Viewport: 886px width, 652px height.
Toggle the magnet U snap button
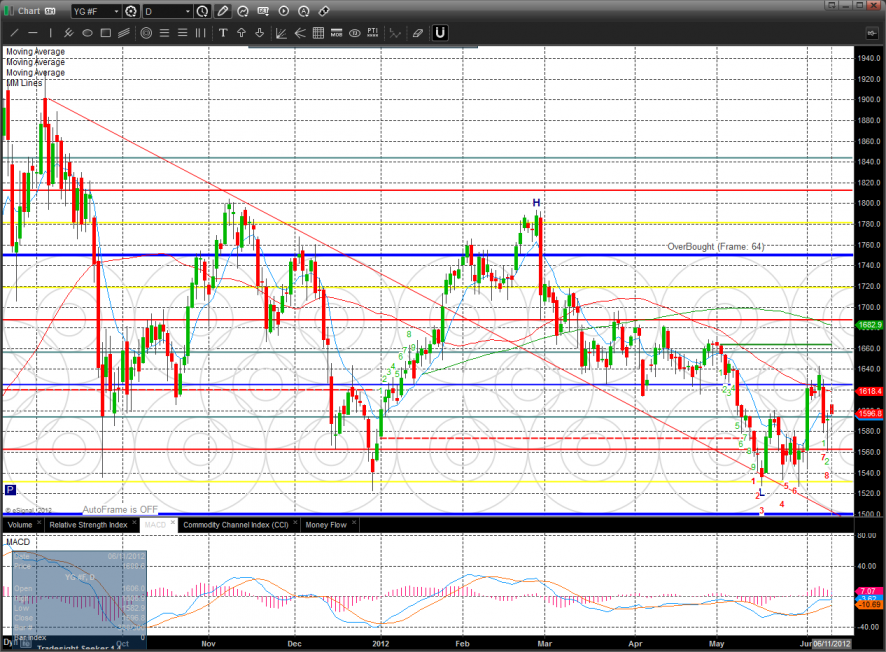point(440,33)
